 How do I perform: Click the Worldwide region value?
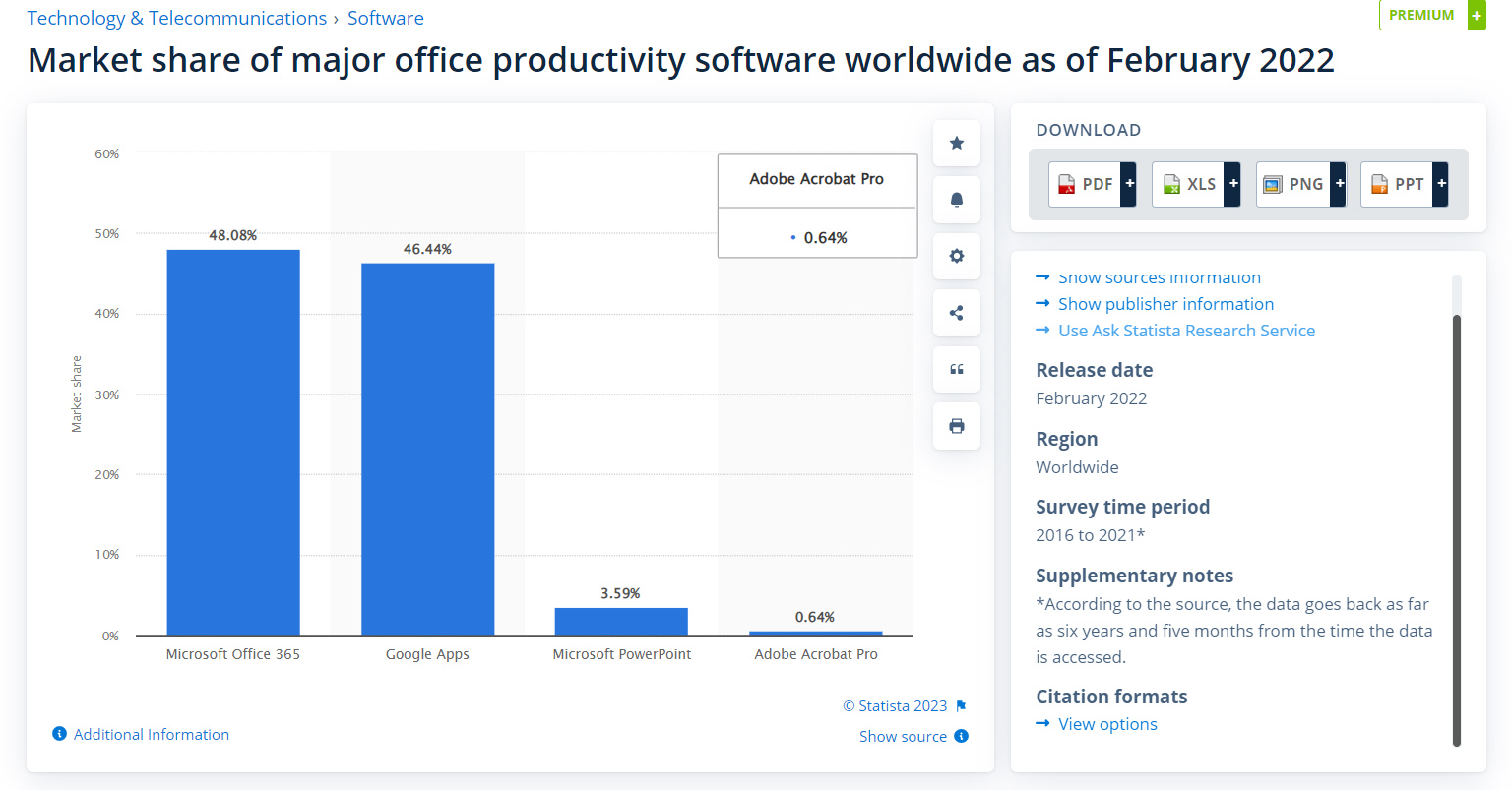click(x=1077, y=467)
